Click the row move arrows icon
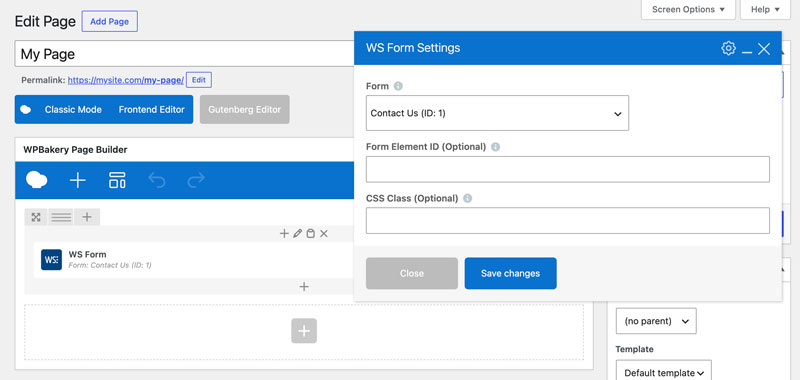The height and width of the screenshot is (380, 800). point(36,217)
